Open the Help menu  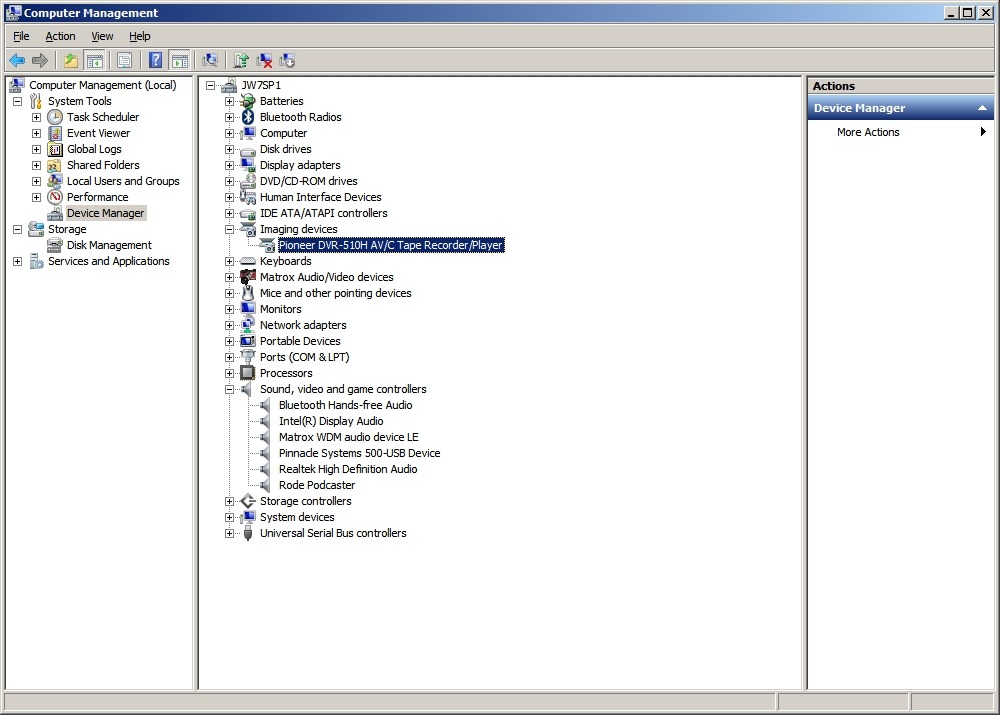pos(140,36)
